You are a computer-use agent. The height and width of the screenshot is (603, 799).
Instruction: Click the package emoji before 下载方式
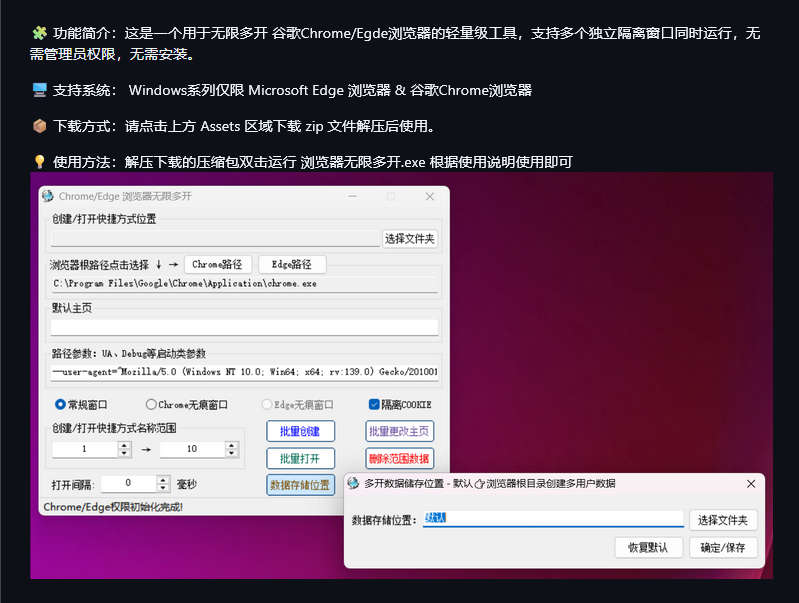point(39,126)
